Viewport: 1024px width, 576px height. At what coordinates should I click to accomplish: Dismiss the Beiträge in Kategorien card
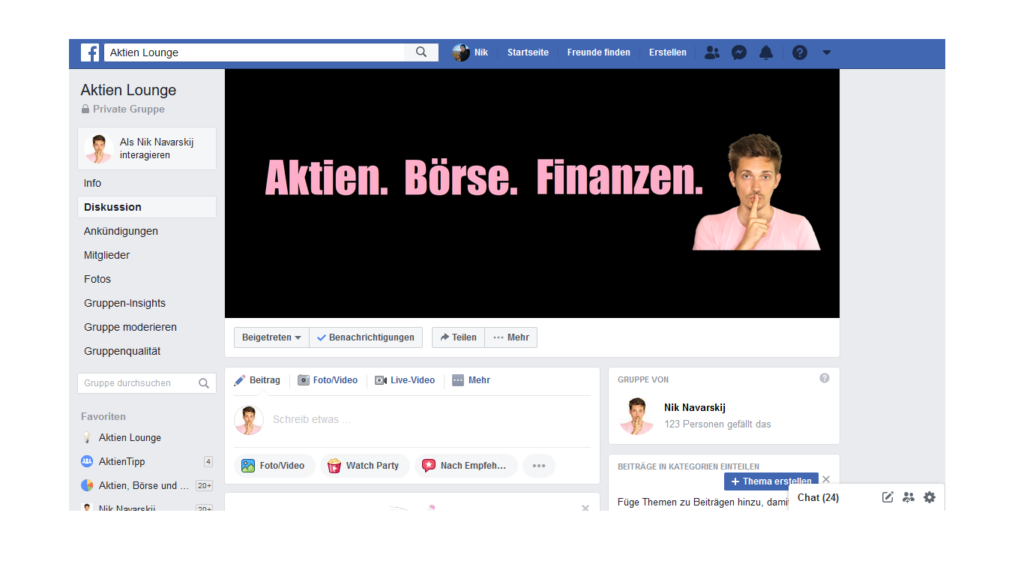826,479
